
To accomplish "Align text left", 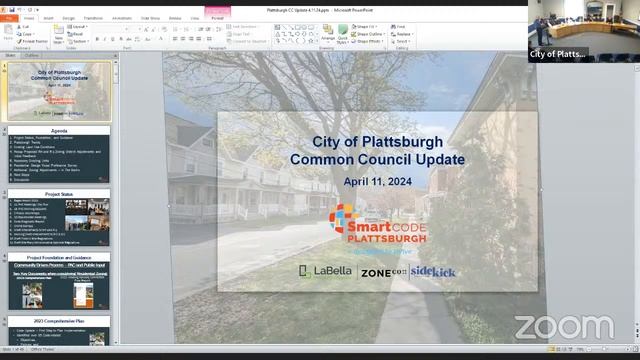I will click(x=175, y=39).
